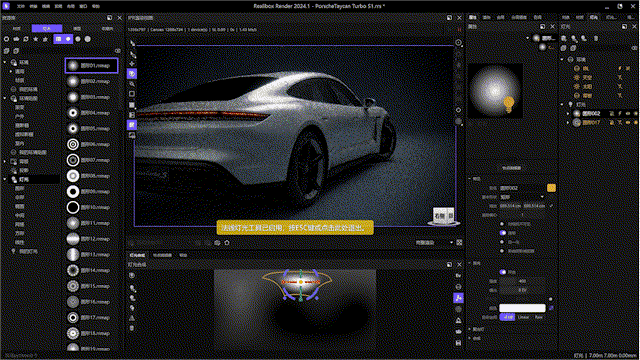The height and width of the screenshot is (360, 640).
Task: Open the 窗口 menu
Action: click(83, 6)
